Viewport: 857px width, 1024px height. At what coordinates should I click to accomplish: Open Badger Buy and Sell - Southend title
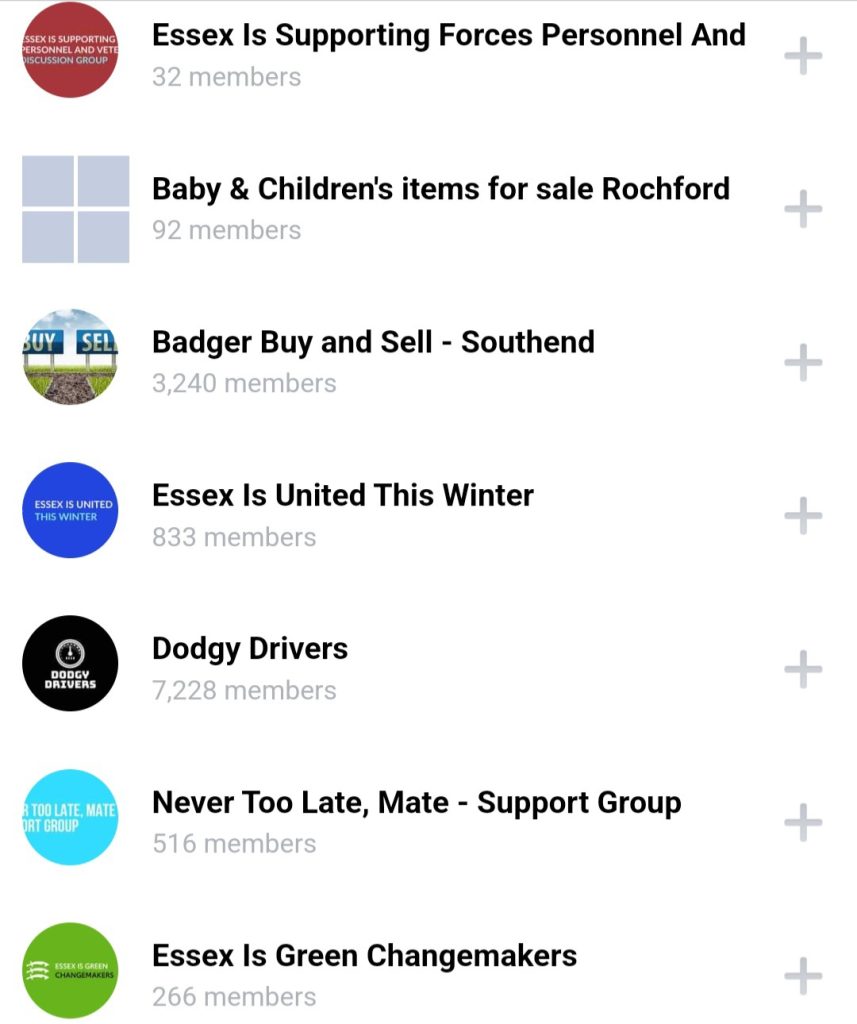373,342
